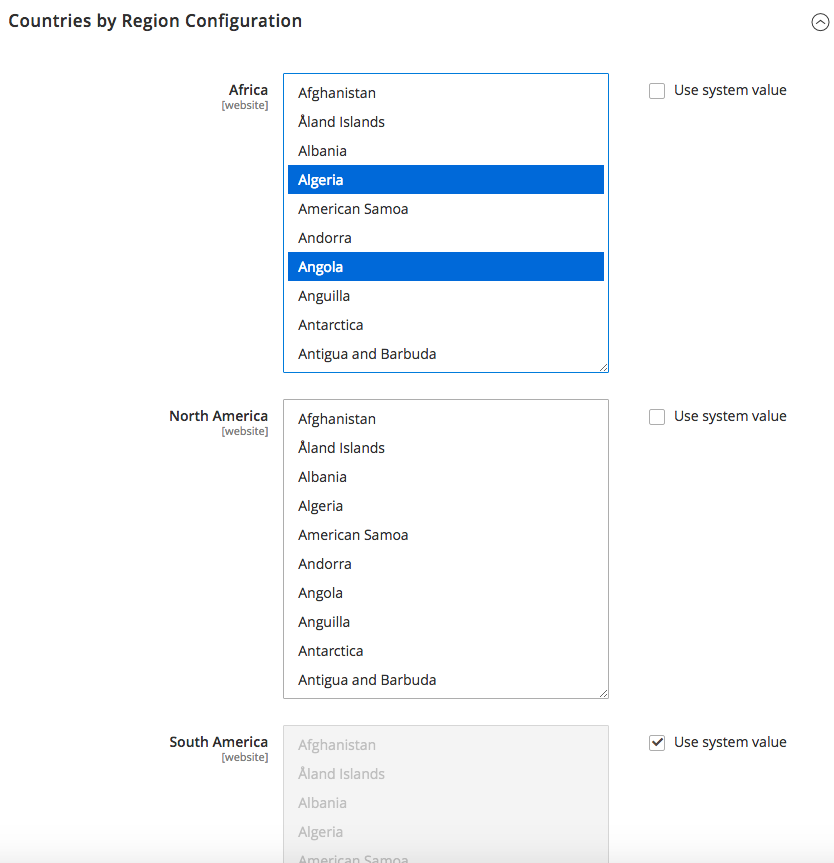Select Antarctica in the North America list
This screenshot has width=834, height=863.
445,651
